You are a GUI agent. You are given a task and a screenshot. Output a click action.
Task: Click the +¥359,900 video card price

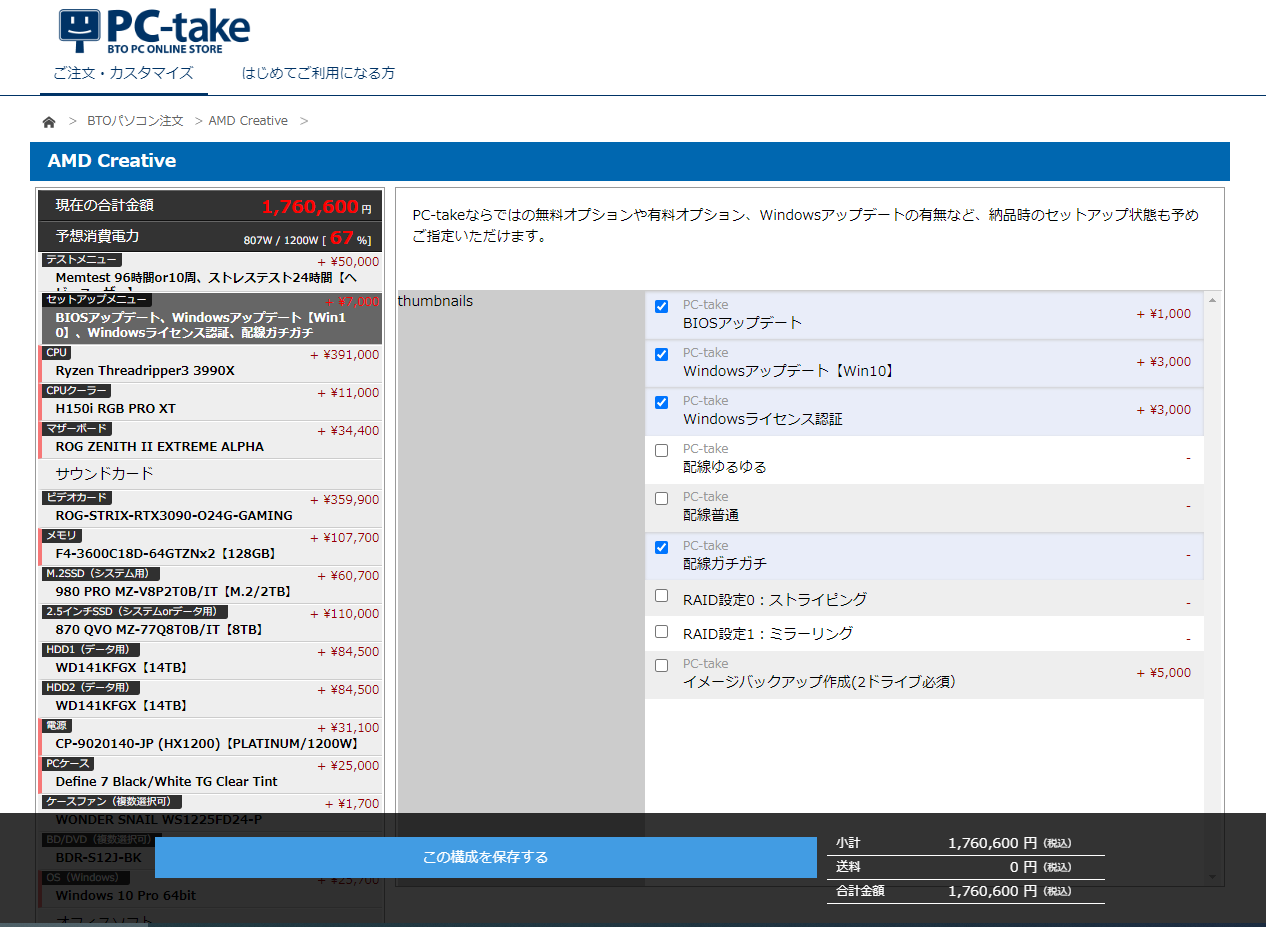344,500
